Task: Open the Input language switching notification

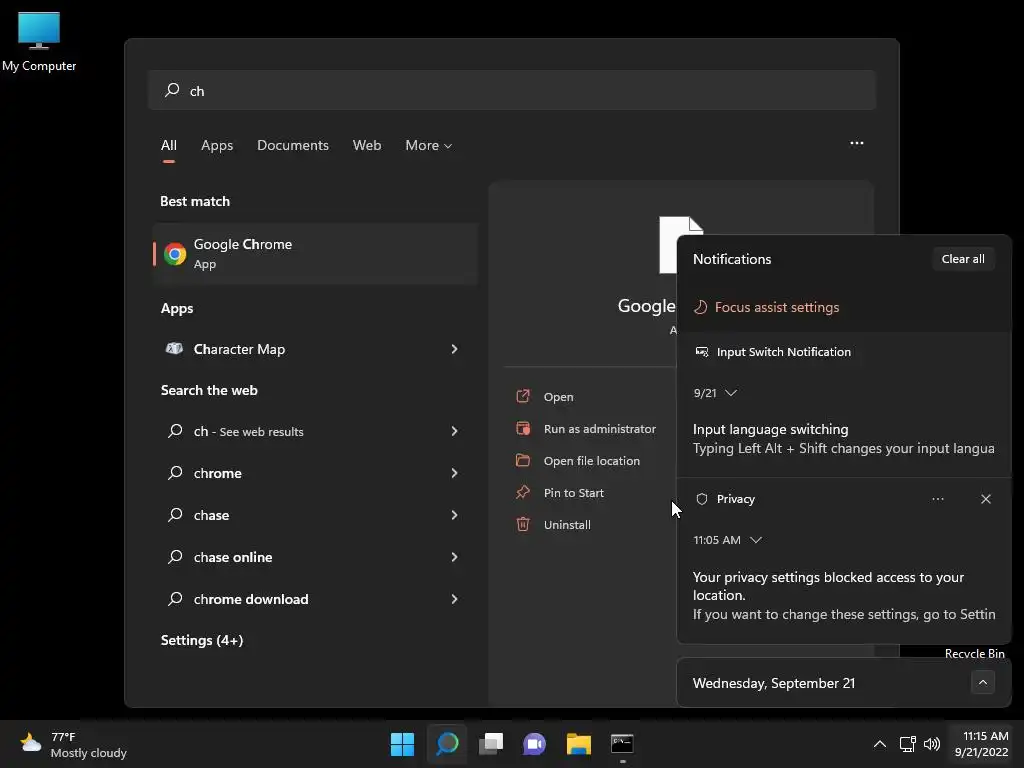Action: [844, 438]
